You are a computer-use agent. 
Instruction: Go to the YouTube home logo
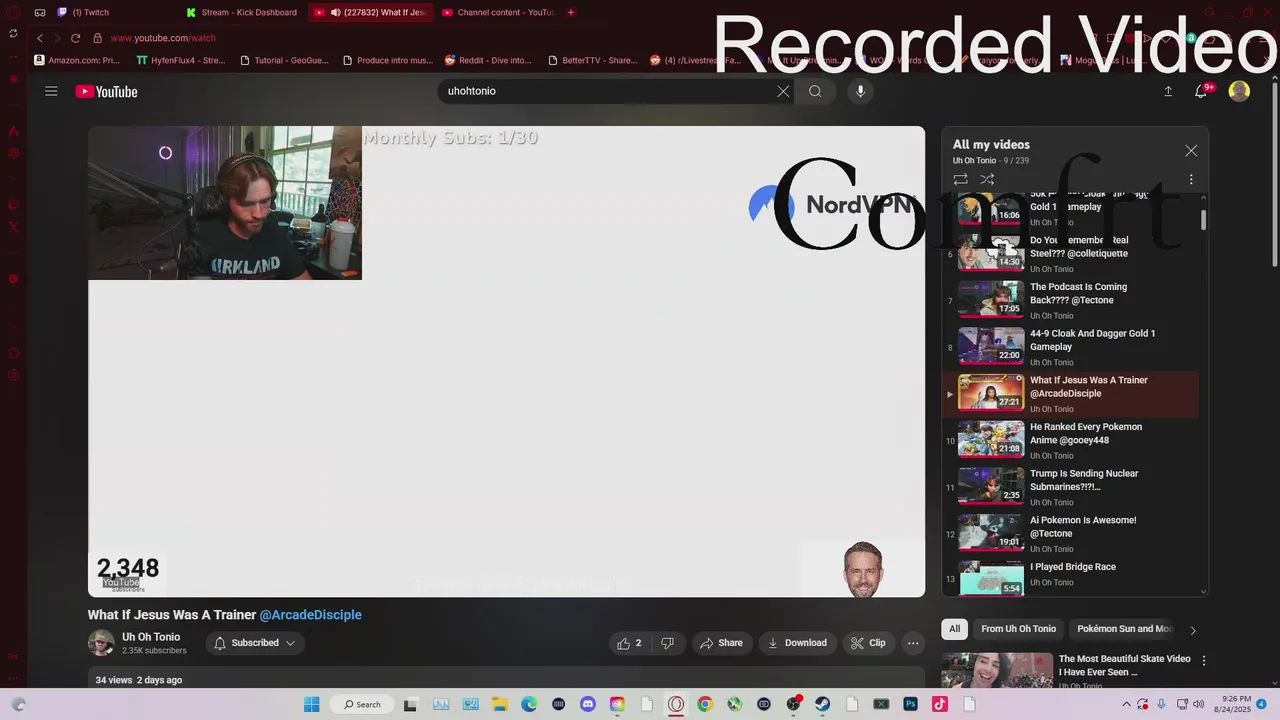(x=106, y=92)
